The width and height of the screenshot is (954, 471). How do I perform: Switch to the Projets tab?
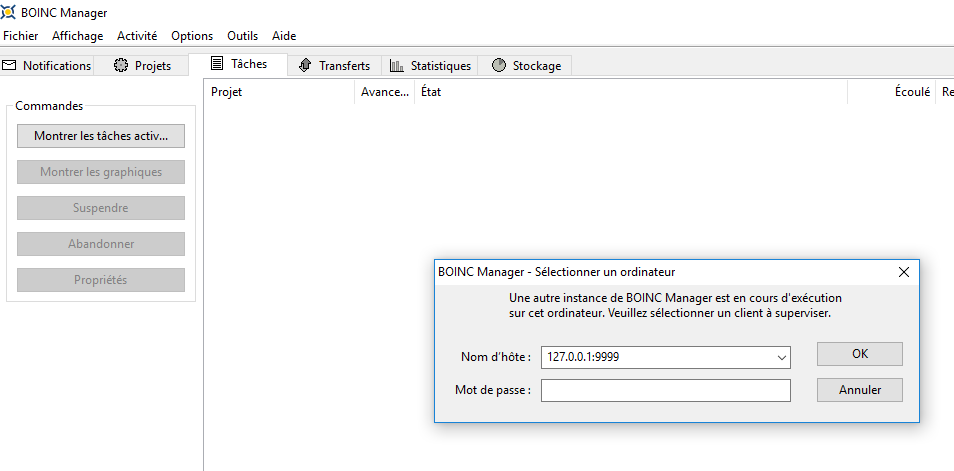(x=141, y=65)
